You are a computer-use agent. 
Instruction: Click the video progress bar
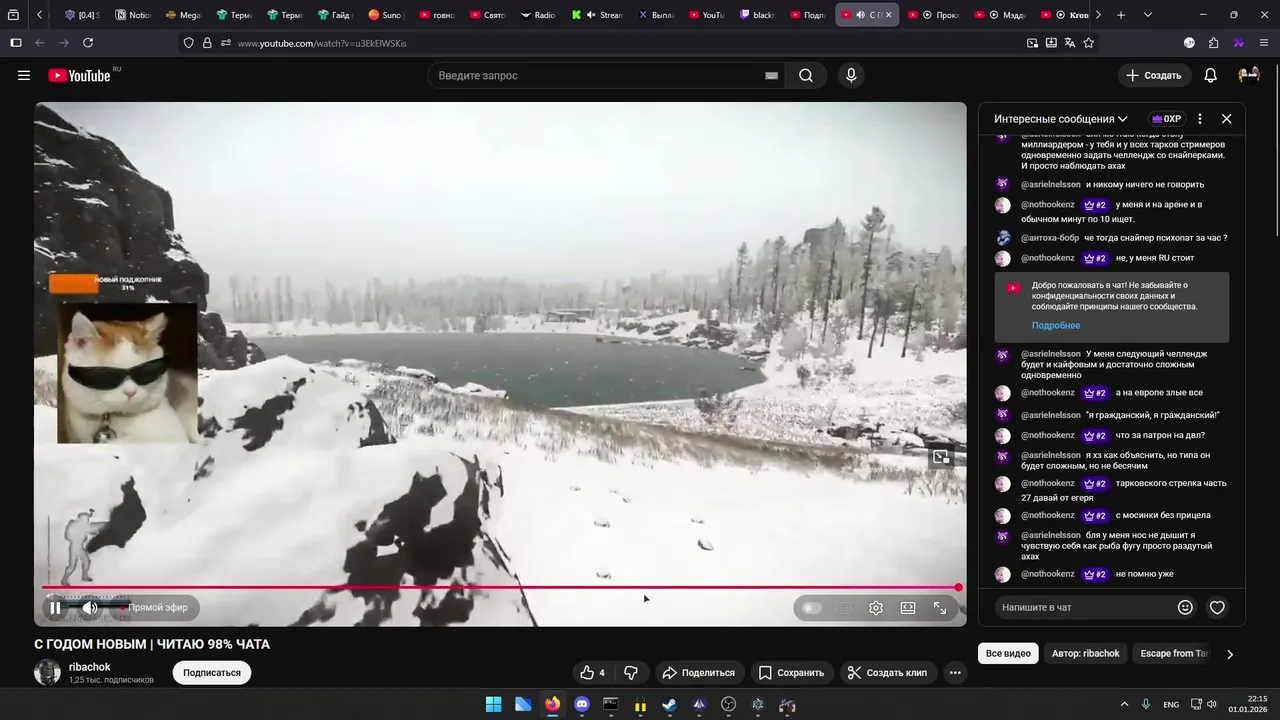pyautogui.click(x=500, y=588)
